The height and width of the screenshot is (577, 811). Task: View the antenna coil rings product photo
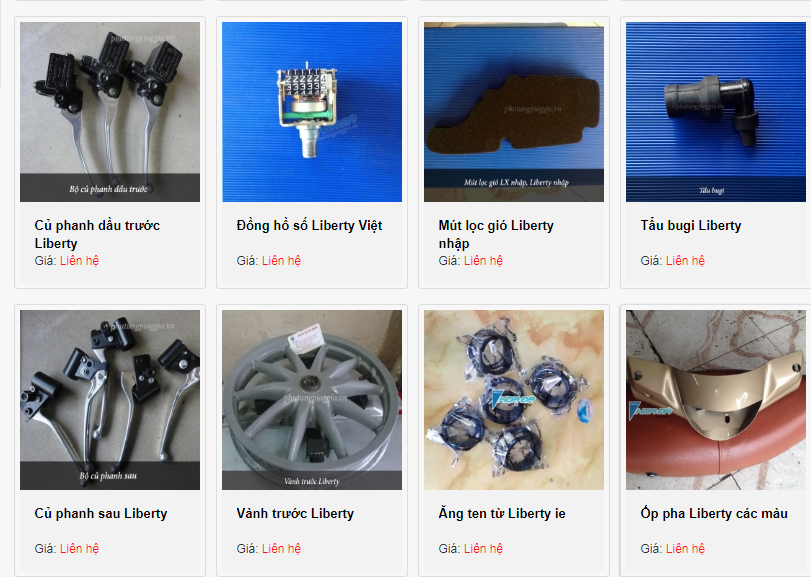[514, 400]
